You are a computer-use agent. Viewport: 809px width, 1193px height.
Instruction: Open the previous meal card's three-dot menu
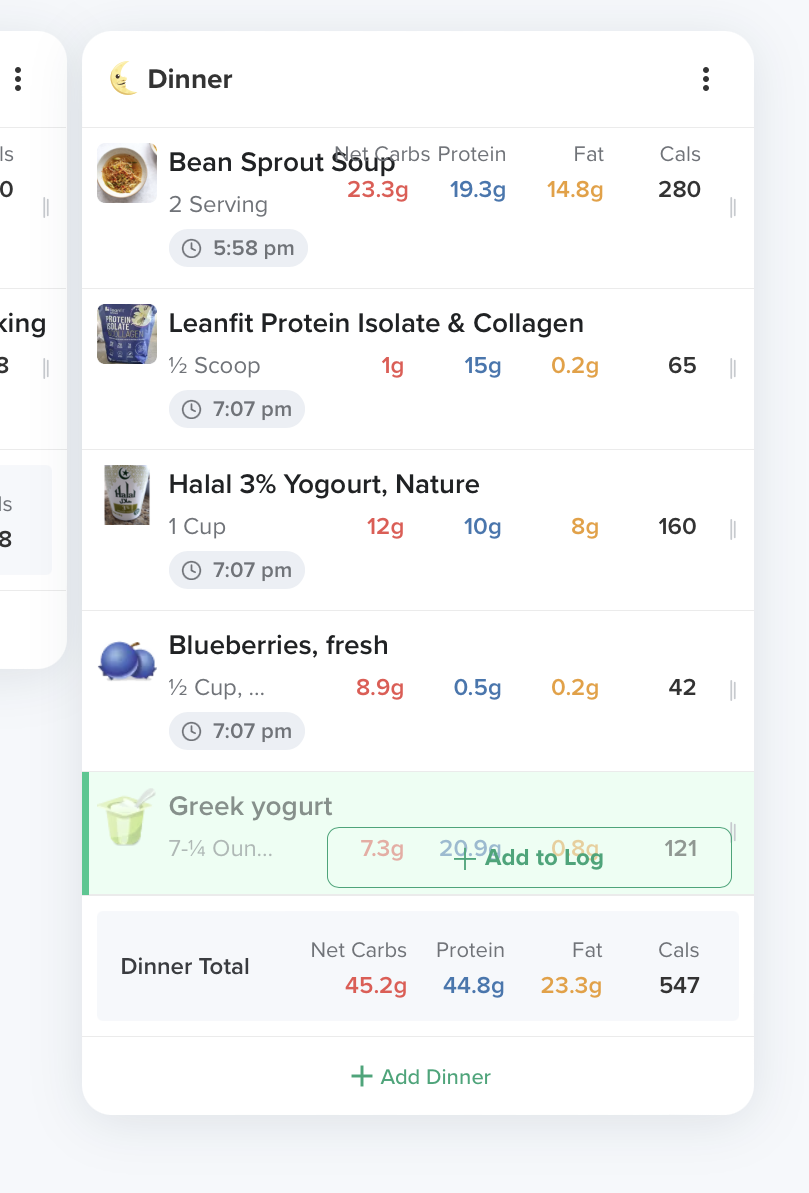pyautogui.click(x=18, y=79)
